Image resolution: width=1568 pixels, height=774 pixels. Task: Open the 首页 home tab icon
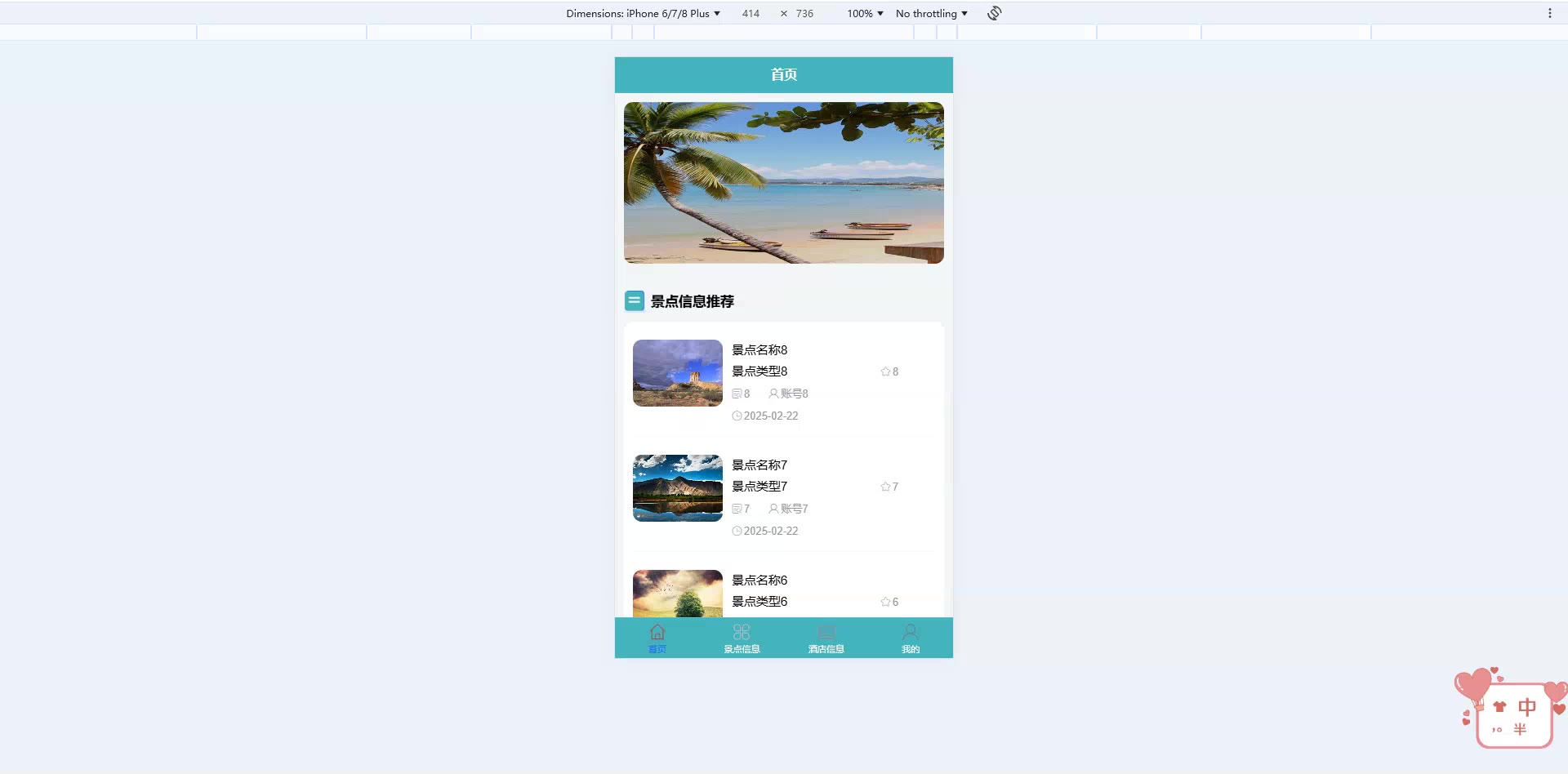tap(657, 632)
